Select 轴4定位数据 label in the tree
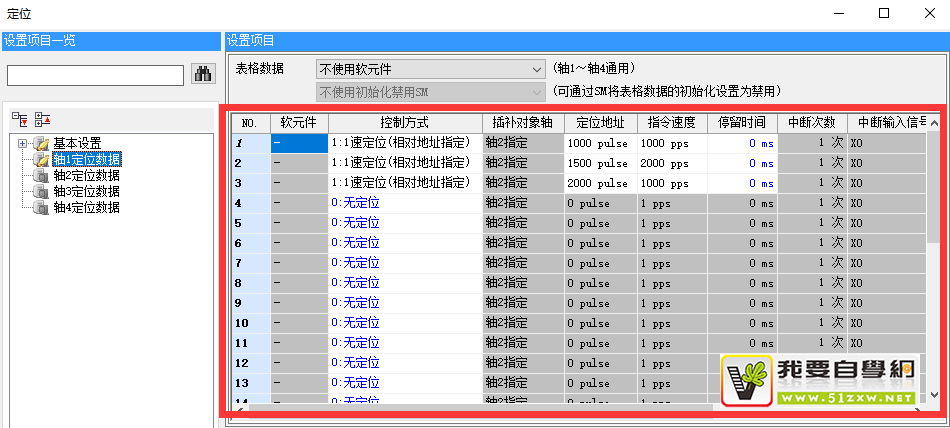 86,208
